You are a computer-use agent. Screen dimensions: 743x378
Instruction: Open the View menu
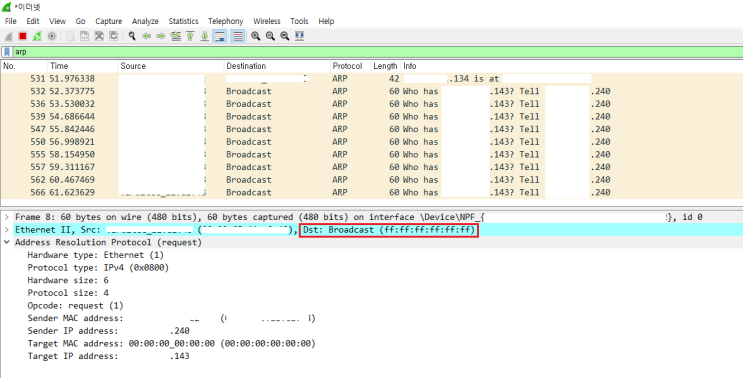57,21
